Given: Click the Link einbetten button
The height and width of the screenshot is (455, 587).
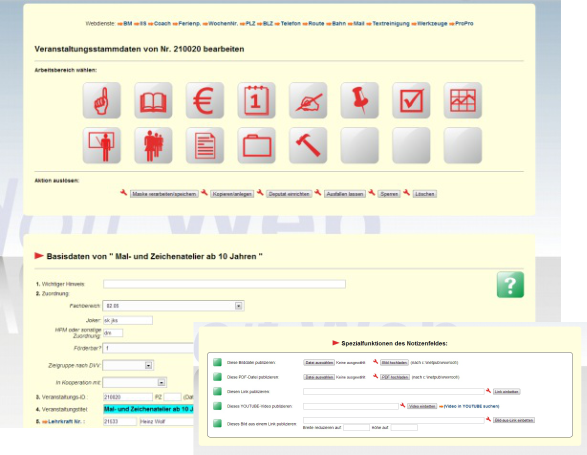Looking at the screenshot, I should [x=507, y=392].
